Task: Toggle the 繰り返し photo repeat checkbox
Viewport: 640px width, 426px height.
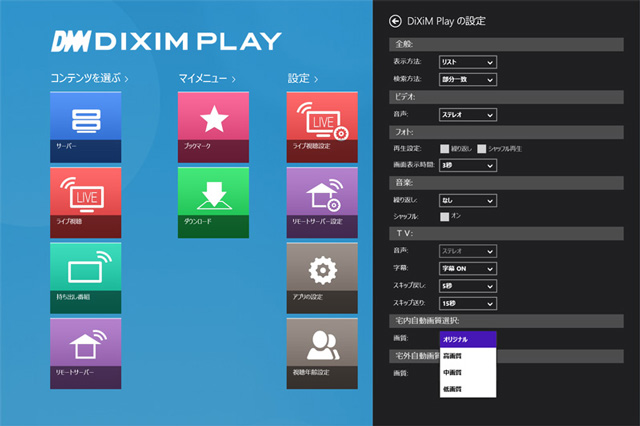Action: (444, 149)
